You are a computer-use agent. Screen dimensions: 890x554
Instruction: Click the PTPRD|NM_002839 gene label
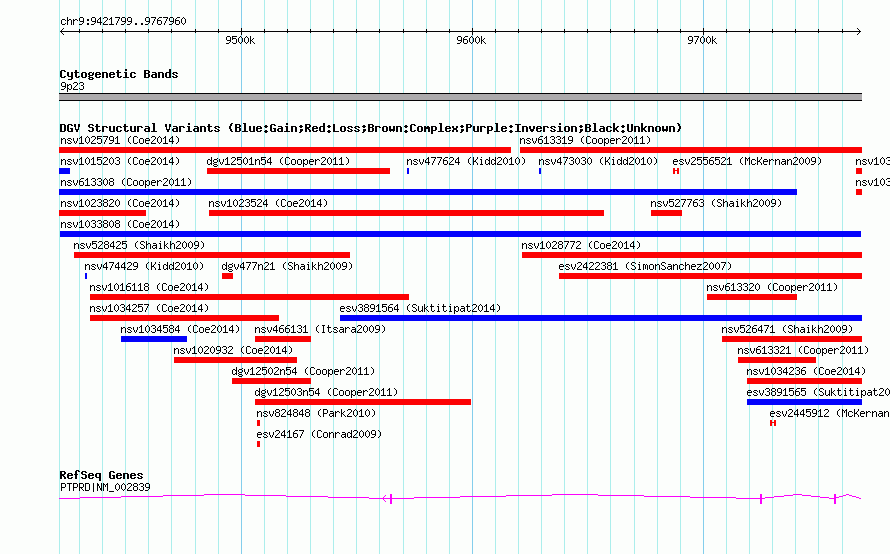(105, 487)
